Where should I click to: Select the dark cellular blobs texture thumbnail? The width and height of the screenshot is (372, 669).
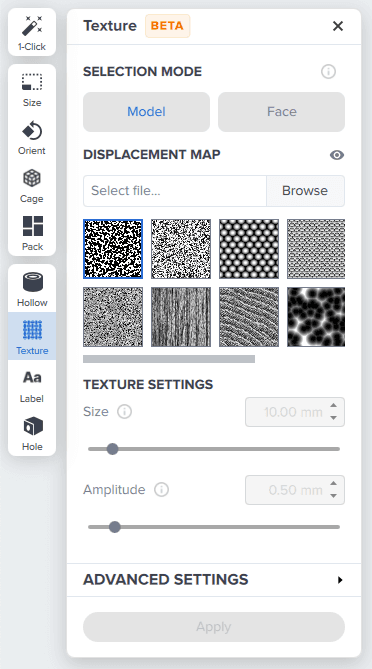click(x=316, y=317)
